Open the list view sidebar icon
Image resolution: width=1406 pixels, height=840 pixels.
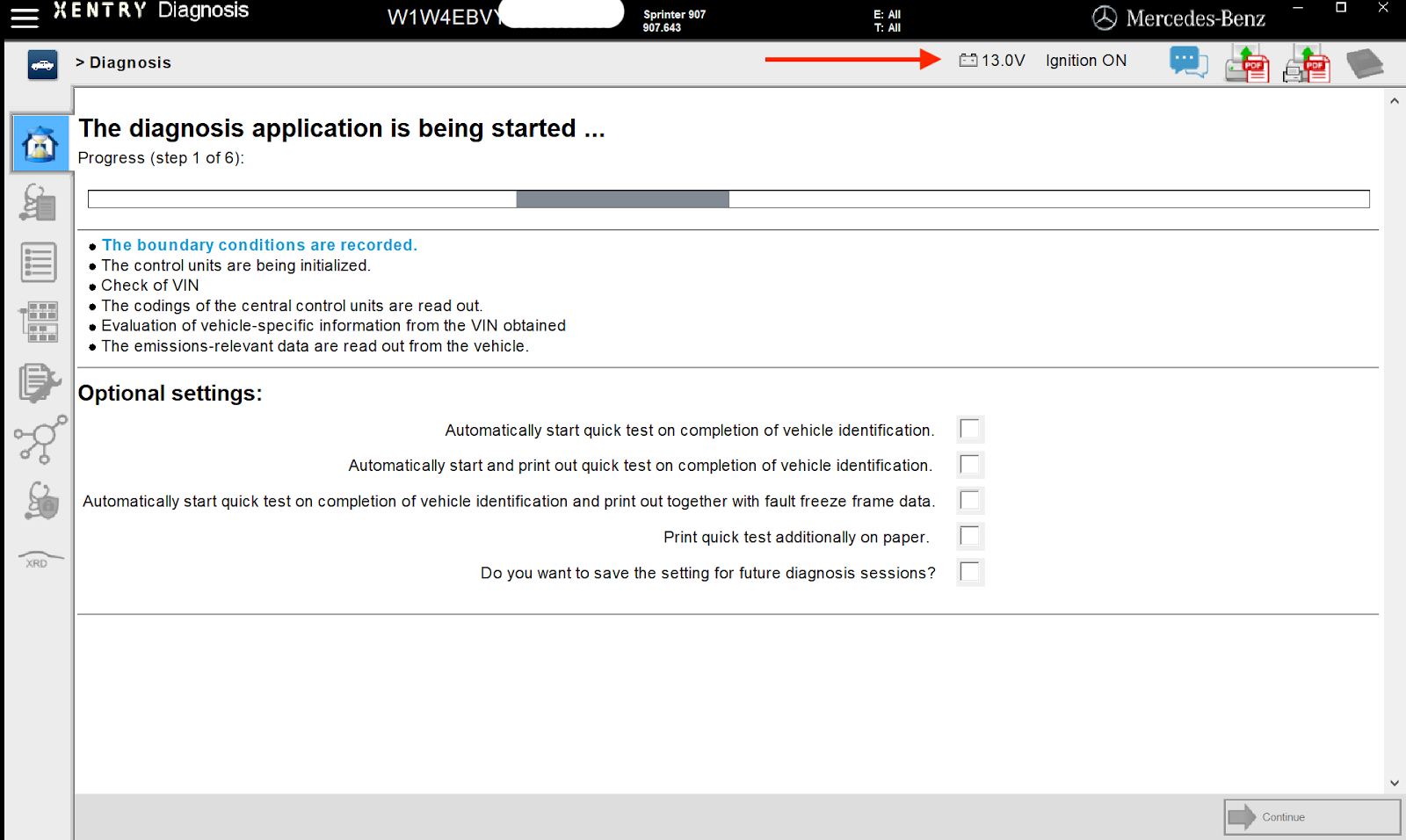(x=39, y=263)
